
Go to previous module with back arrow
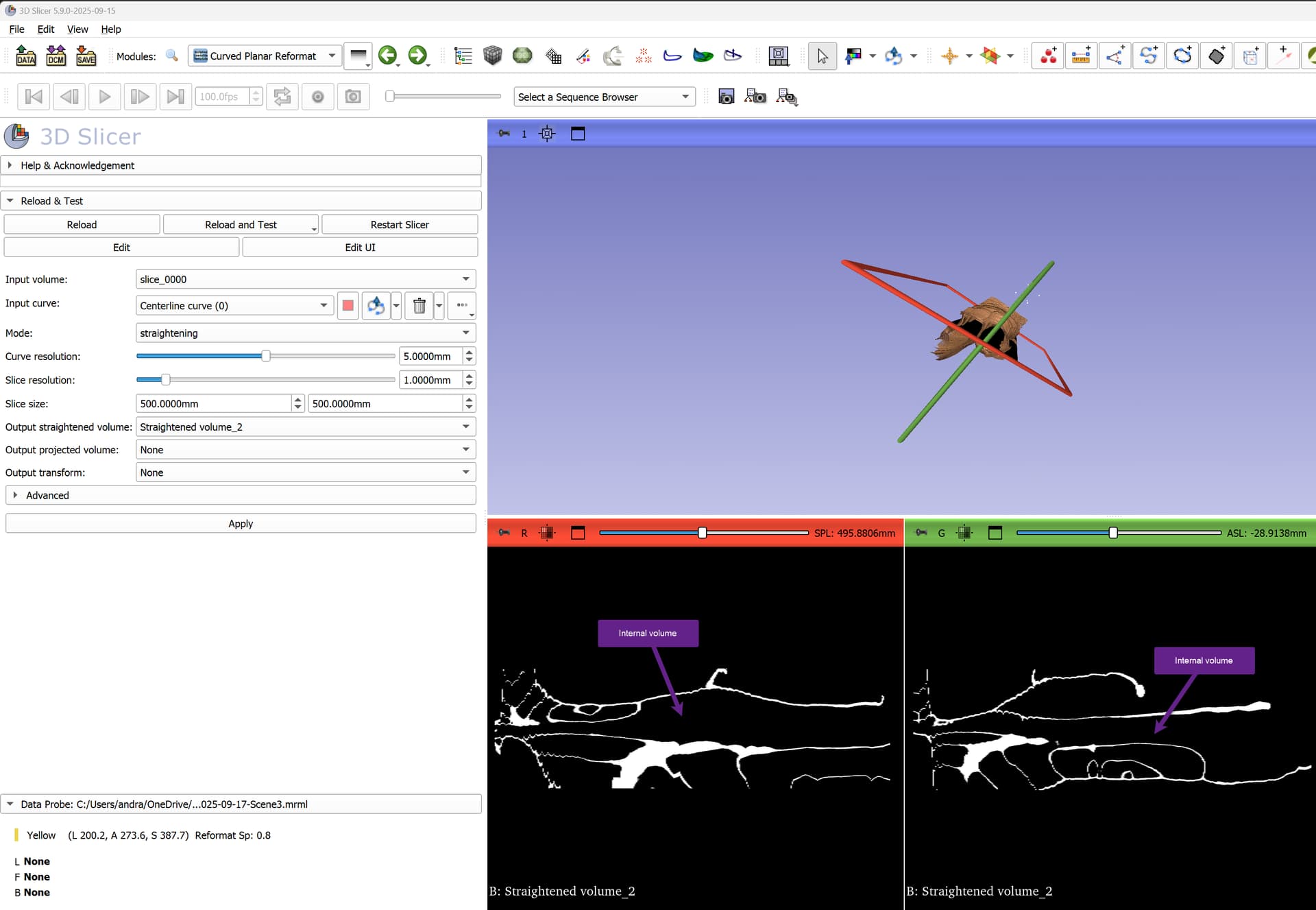[388, 56]
